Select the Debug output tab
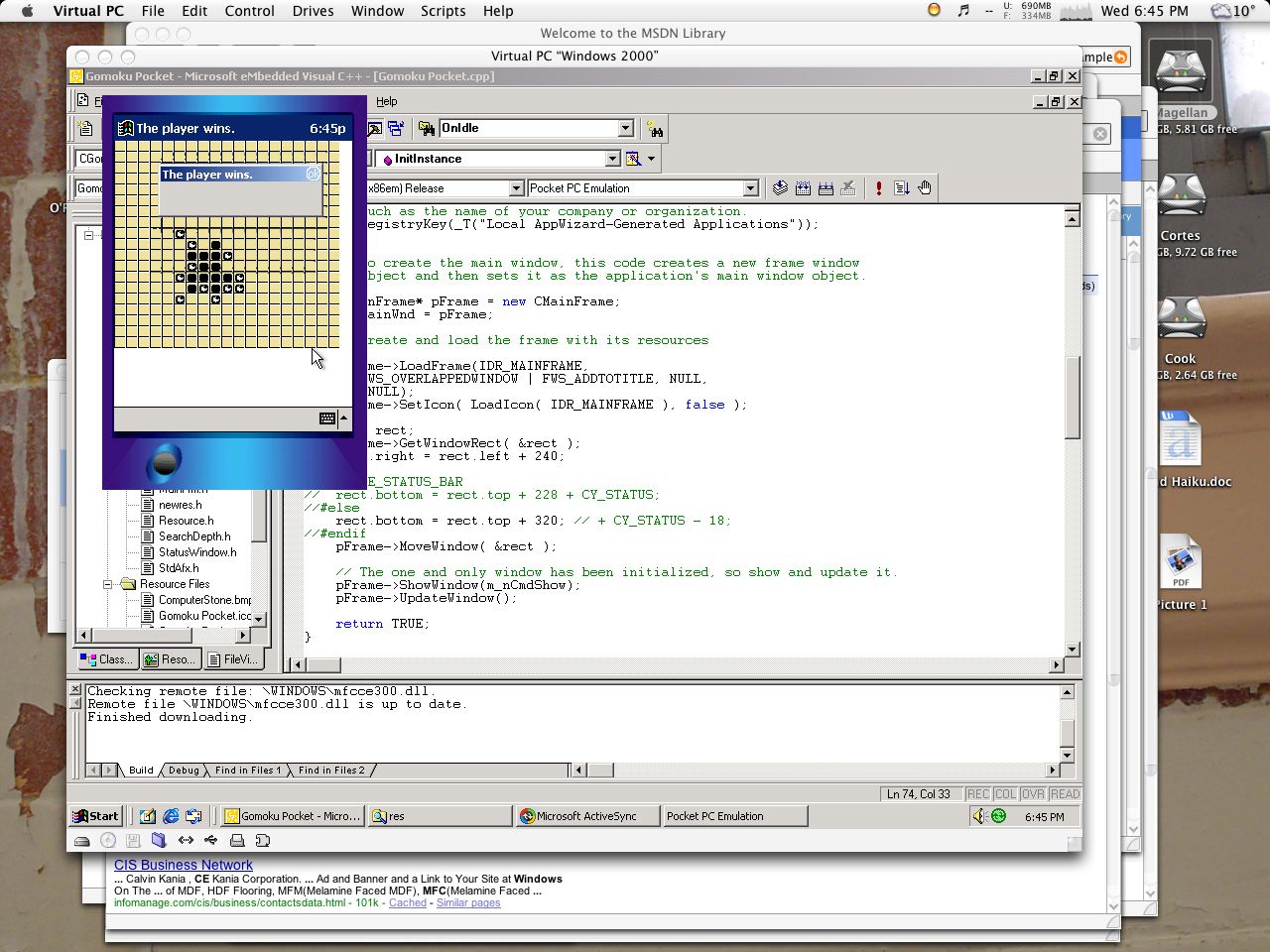The image size is (1270, 952). (184, 770)
